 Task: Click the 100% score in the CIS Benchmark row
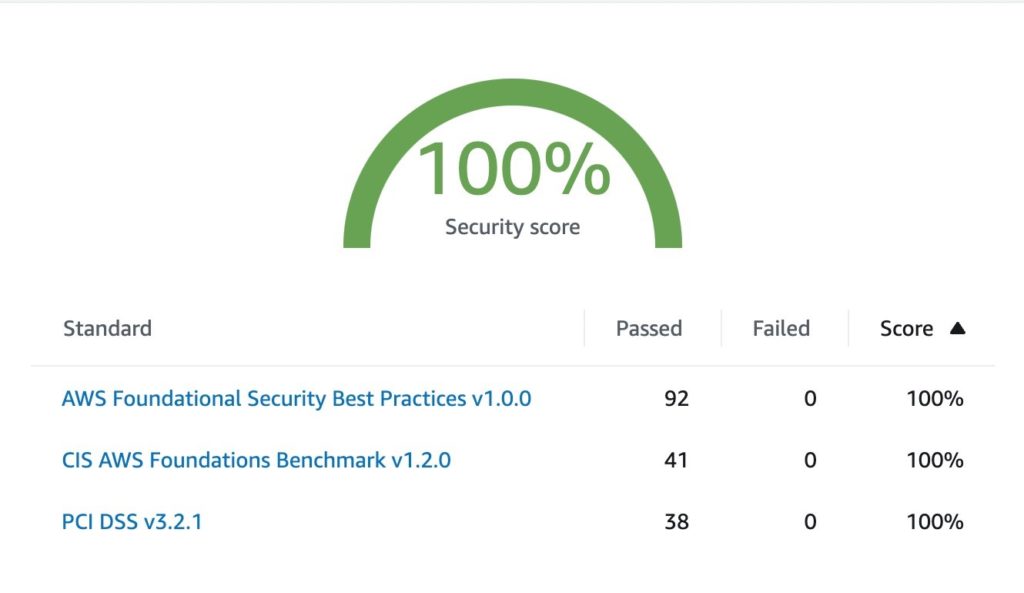tap(935, 460)
